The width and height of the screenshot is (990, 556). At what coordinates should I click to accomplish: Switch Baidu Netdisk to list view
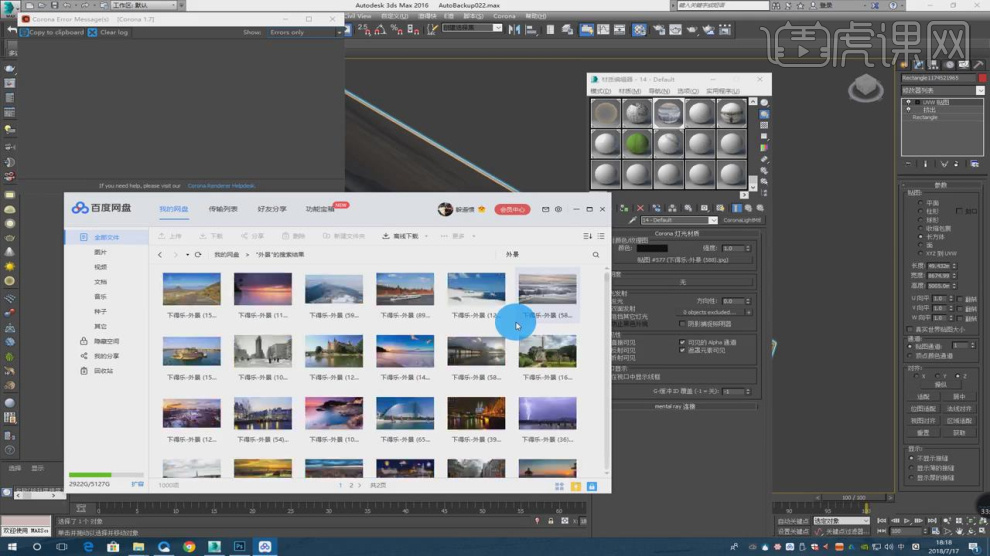pos(601,236)
